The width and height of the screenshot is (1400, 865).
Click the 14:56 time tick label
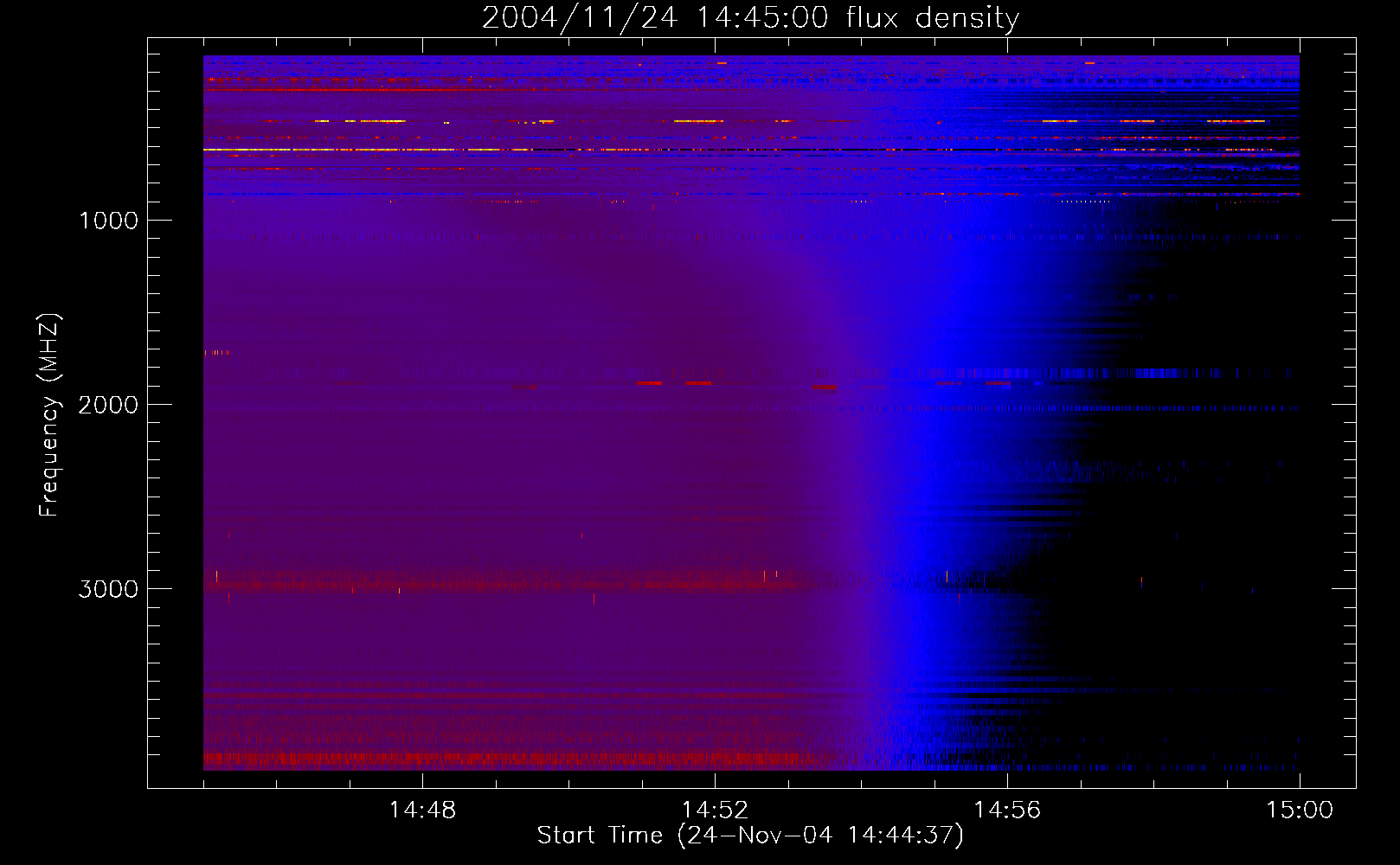pos(1007,810)
